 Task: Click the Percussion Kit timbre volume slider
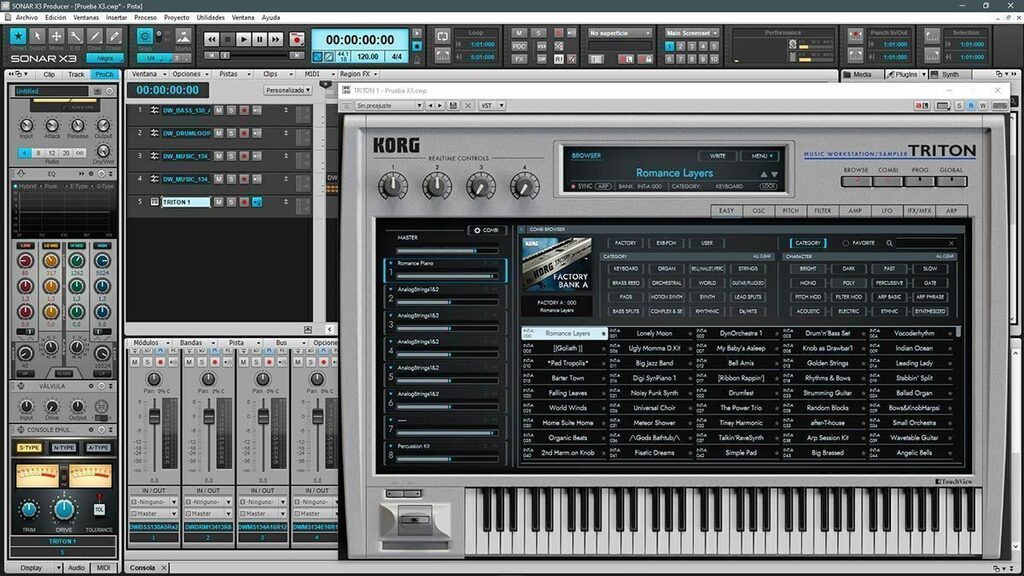[447, 459]
